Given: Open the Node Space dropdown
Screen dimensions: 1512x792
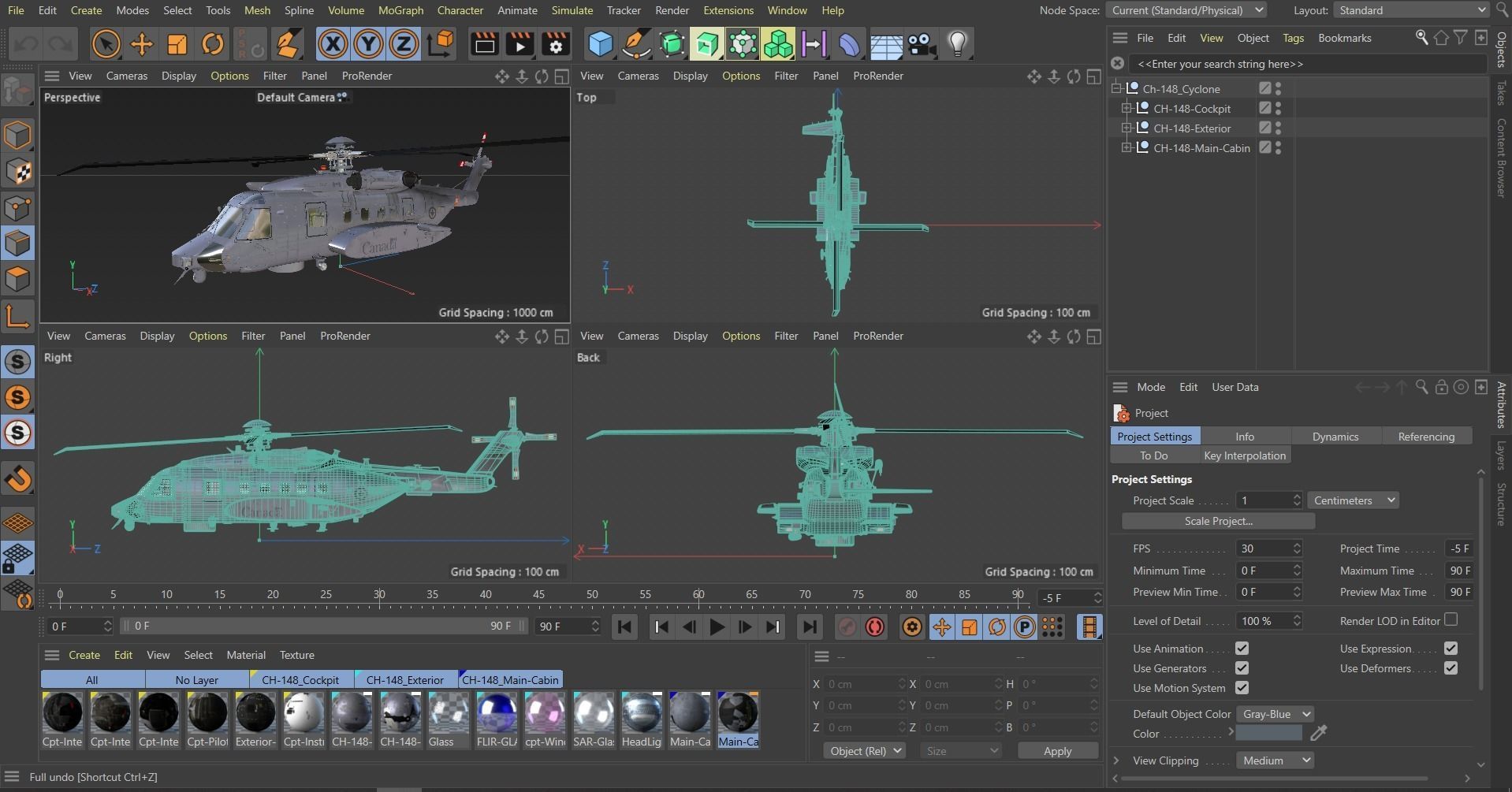Looking at the screenshot, I should pyautogui.click(x=1186, y=10).
